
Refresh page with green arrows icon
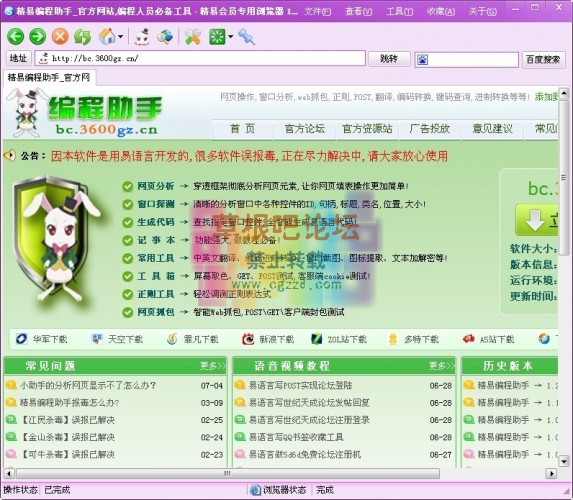click(x=82, y=37)
